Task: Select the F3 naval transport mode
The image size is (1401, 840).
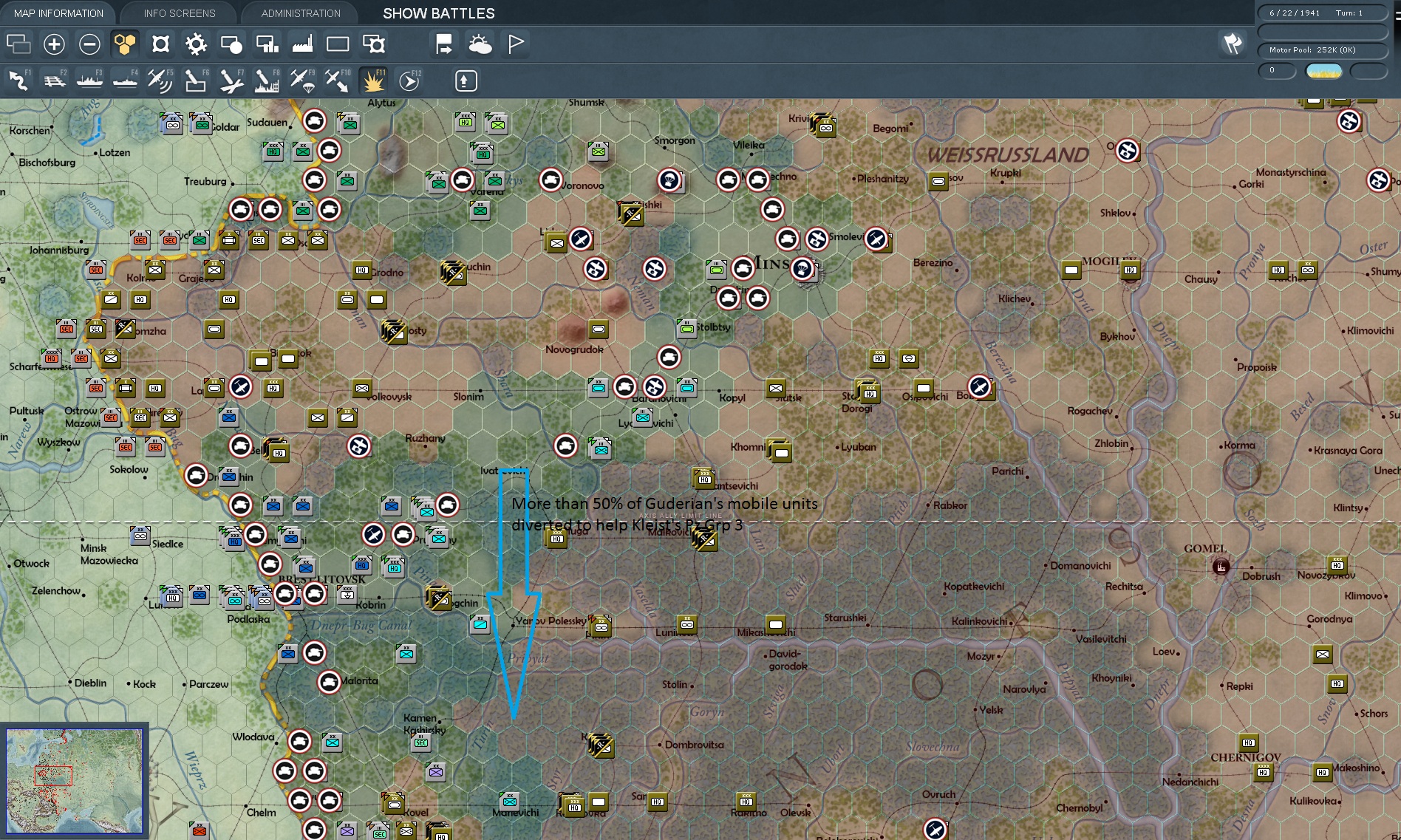Action: (x=89, y=81)
